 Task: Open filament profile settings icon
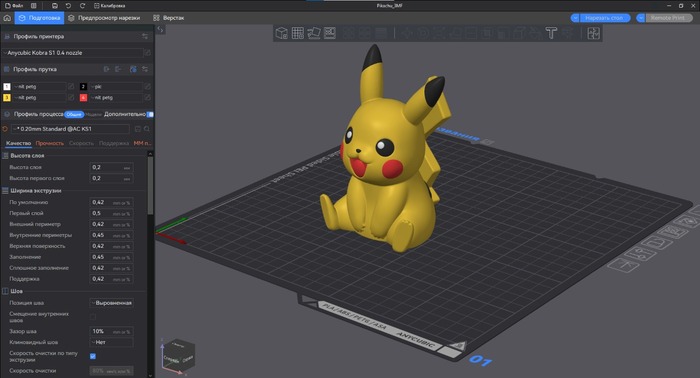pos(145,69)
